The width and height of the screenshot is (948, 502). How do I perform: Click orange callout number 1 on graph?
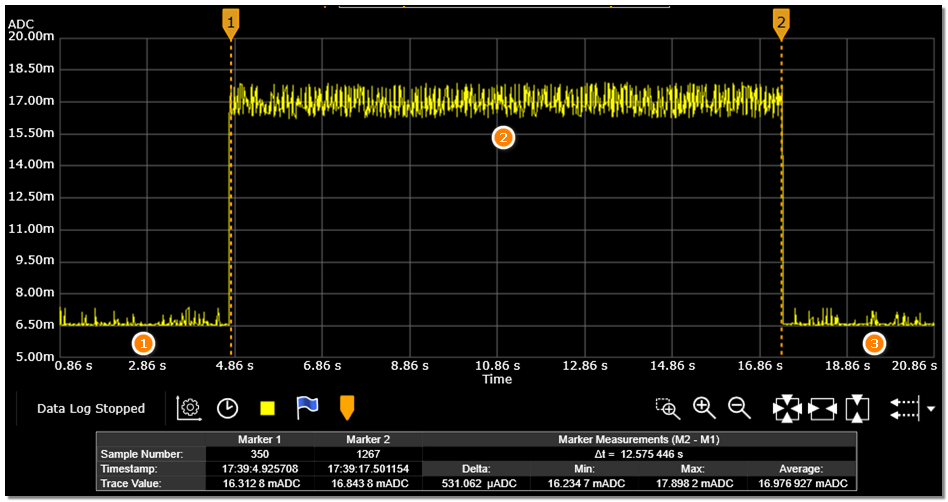[143, 343]
